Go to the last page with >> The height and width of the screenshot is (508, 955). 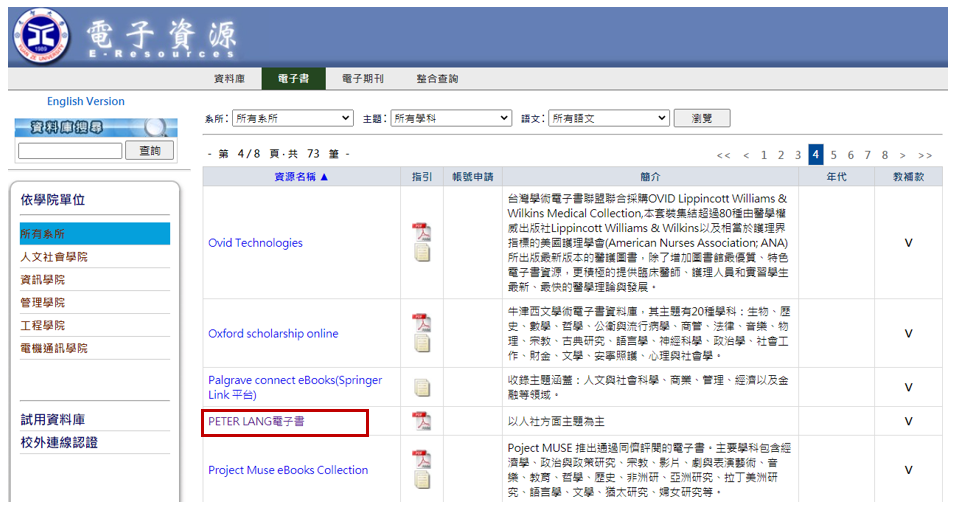tap(925, 155)
